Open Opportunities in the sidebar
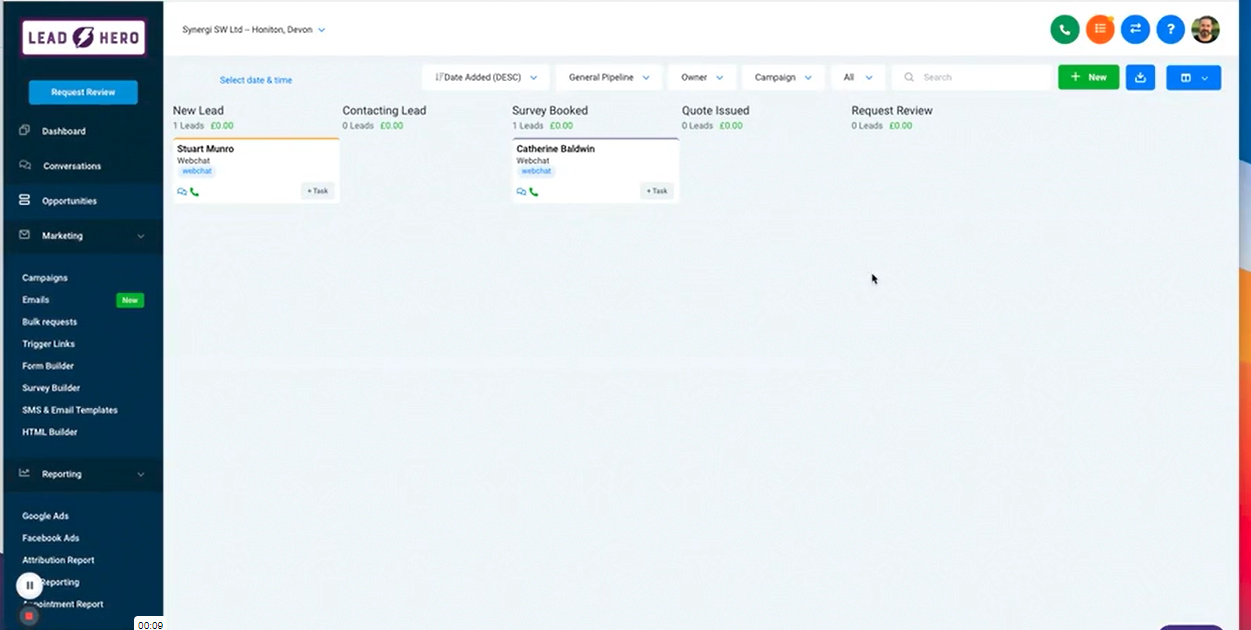Image resolution: width=1251 pixels, height=630 pixels. pyautogui.click(x=69, y=201)
